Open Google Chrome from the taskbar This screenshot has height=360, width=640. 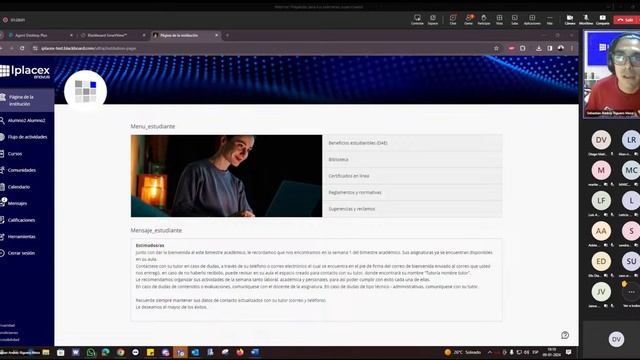pyautogui.click(x=120, y=352)
